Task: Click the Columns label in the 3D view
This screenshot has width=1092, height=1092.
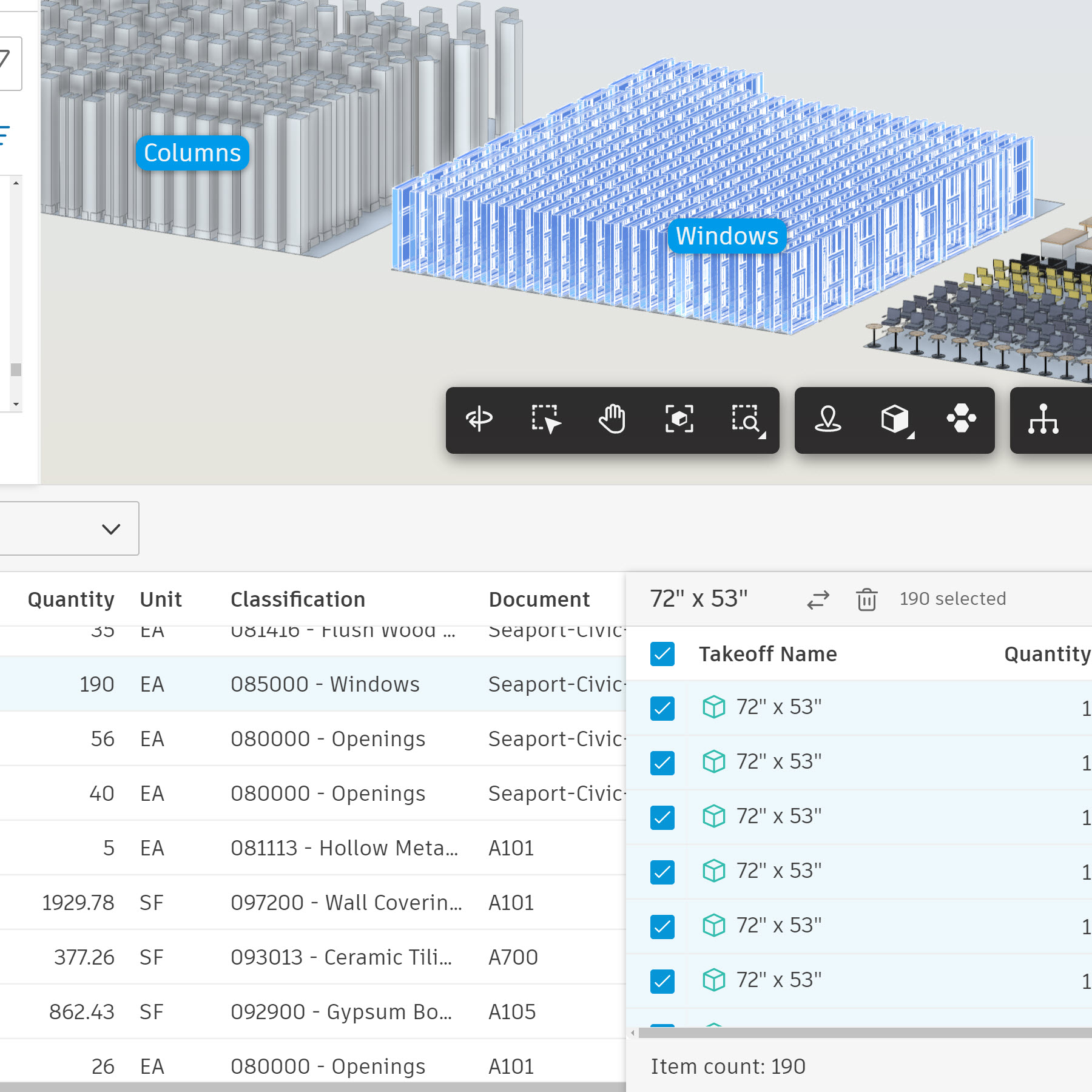Action: click(x=192, y=153)
